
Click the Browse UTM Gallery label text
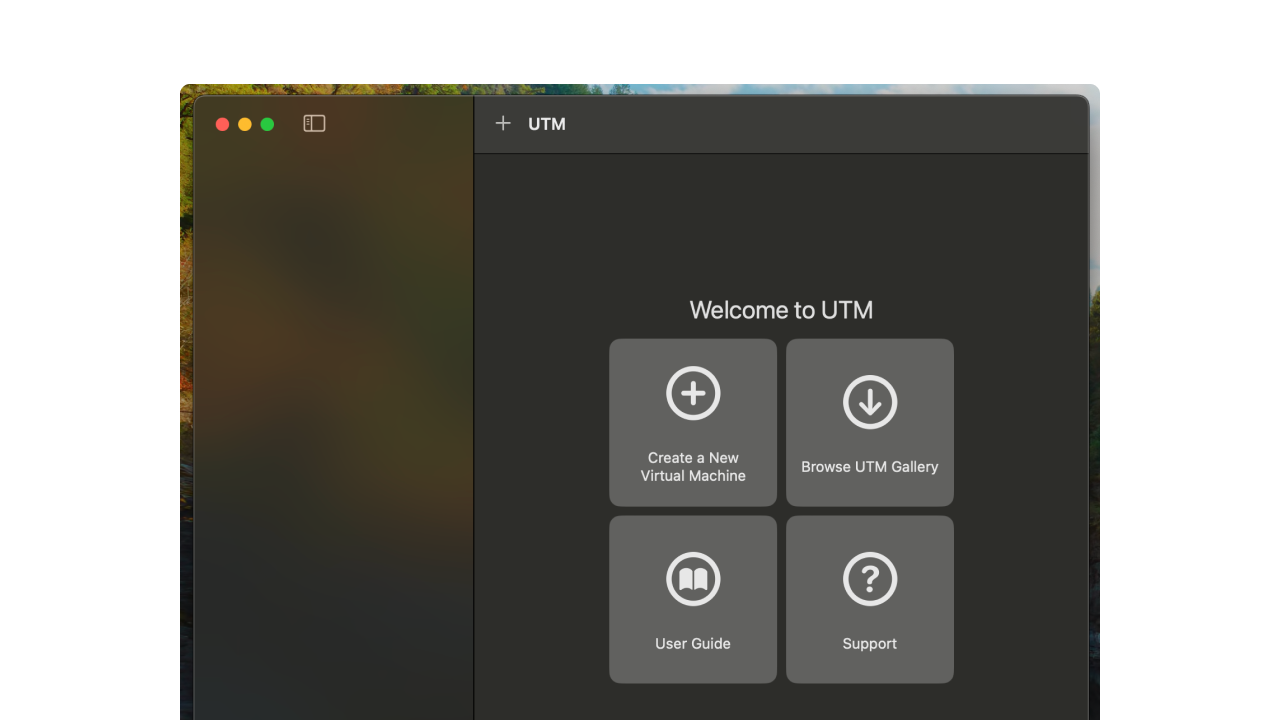pos(869,466)
